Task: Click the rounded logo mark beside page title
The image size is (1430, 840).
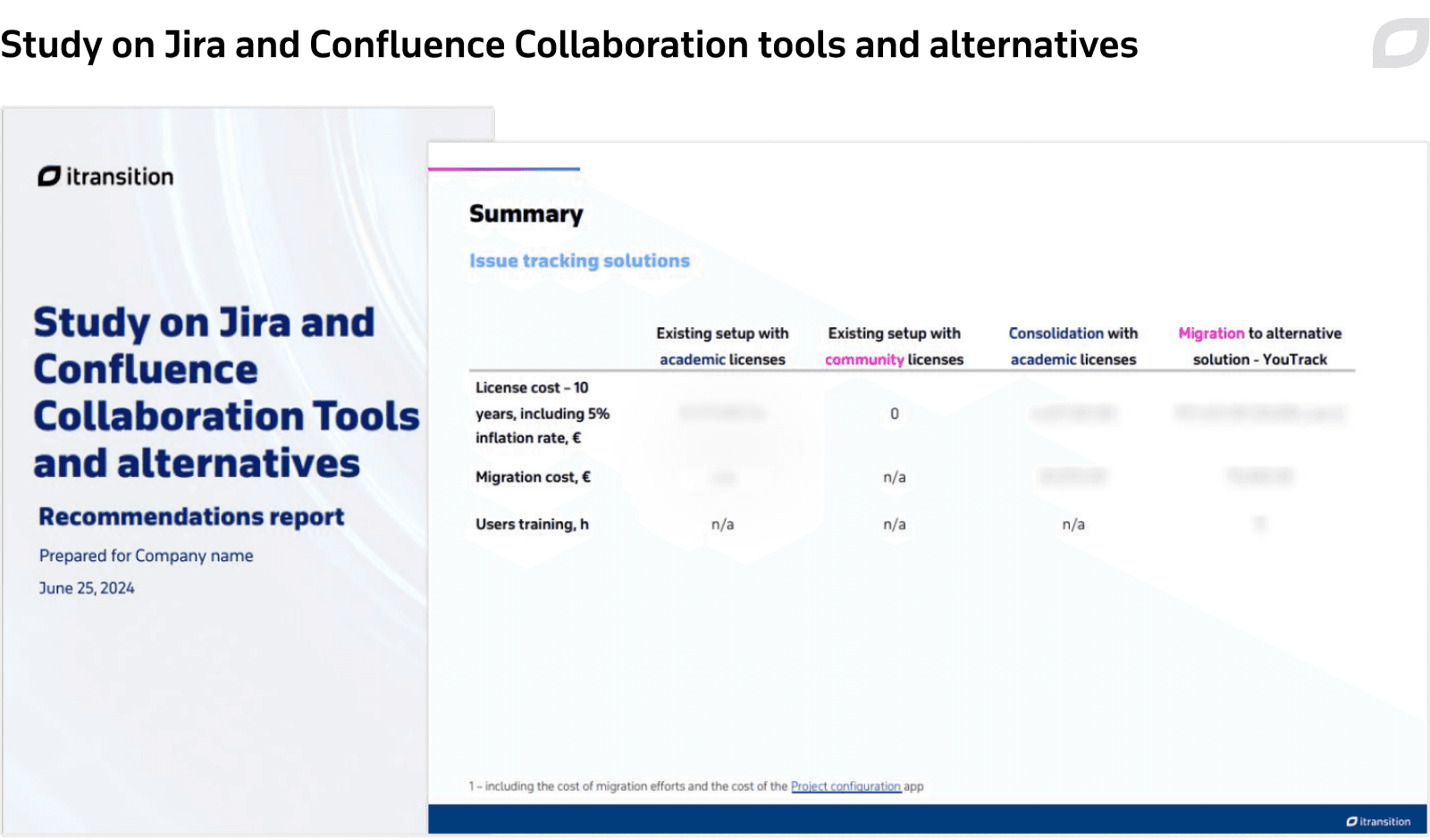Action: [1401, 42]
